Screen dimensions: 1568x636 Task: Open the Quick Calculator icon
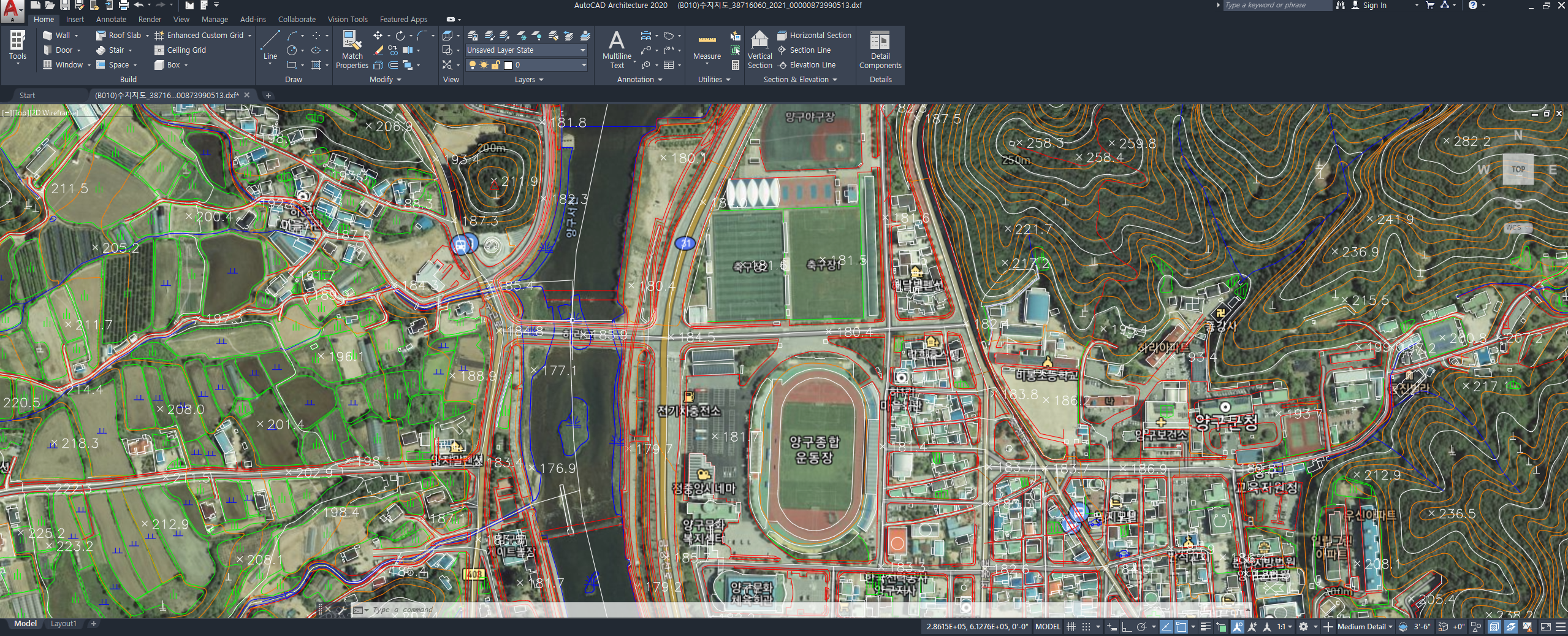click(736, 65)
